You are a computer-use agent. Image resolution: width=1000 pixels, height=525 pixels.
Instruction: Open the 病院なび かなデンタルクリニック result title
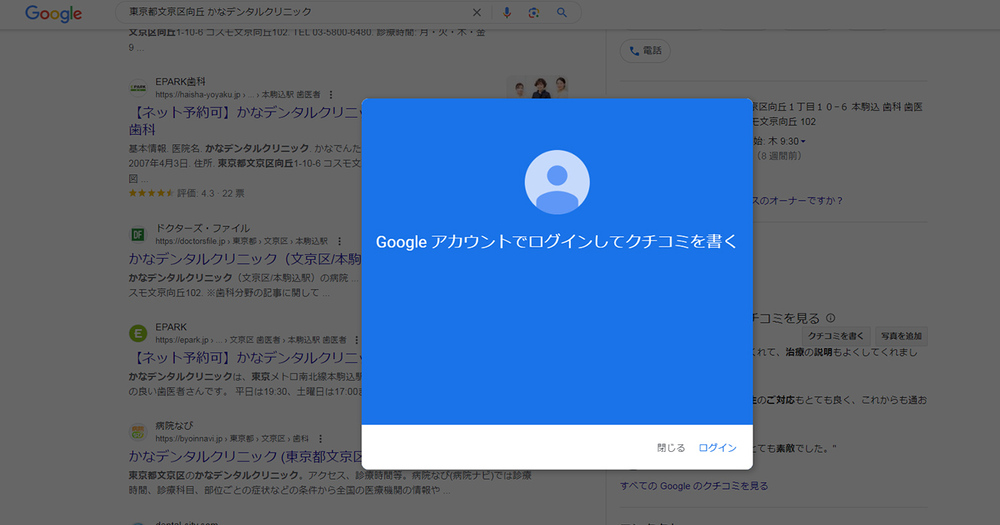(245, 455)
